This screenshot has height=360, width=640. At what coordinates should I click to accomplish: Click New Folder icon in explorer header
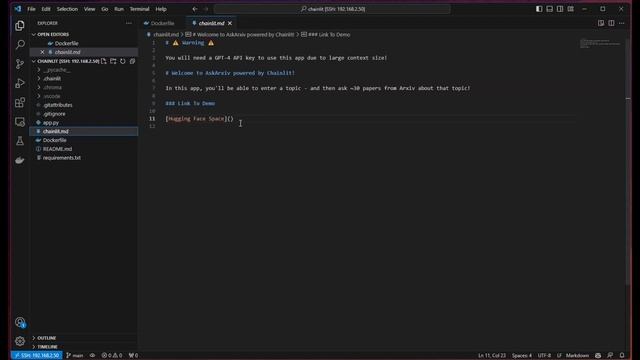click(113, 61)
